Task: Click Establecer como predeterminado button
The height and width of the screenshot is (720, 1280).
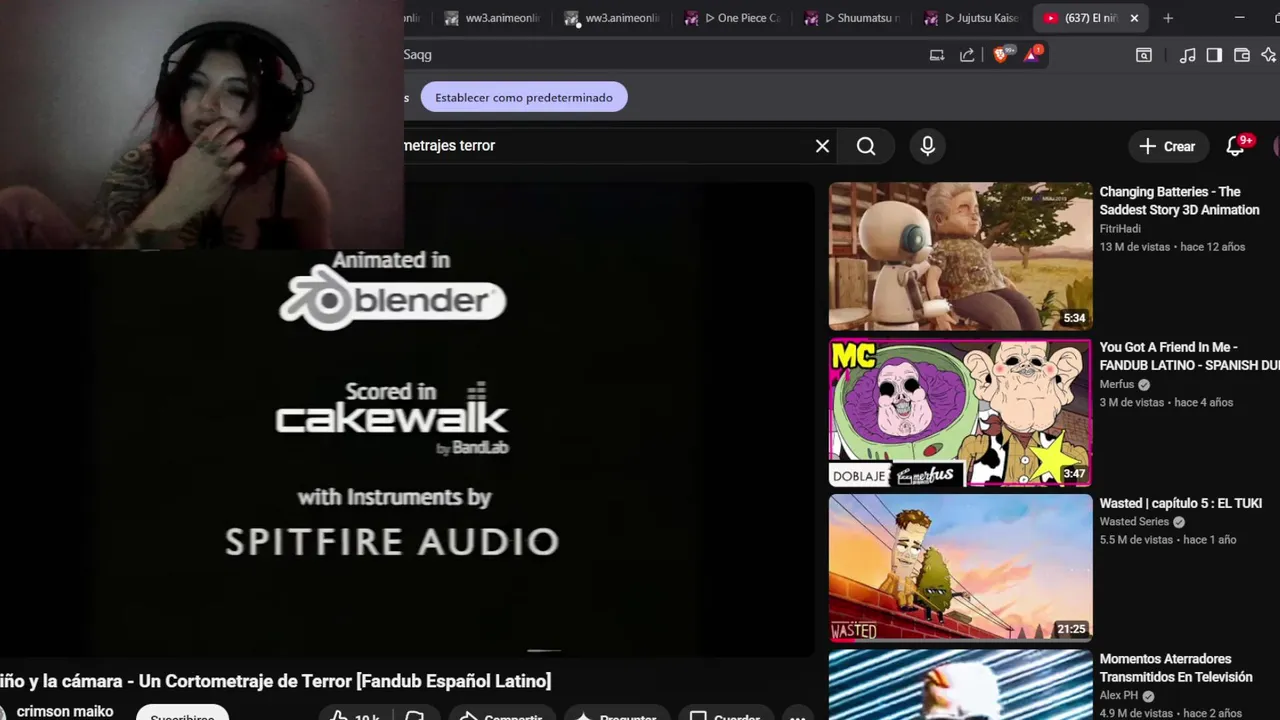Action: pos(524,97)
